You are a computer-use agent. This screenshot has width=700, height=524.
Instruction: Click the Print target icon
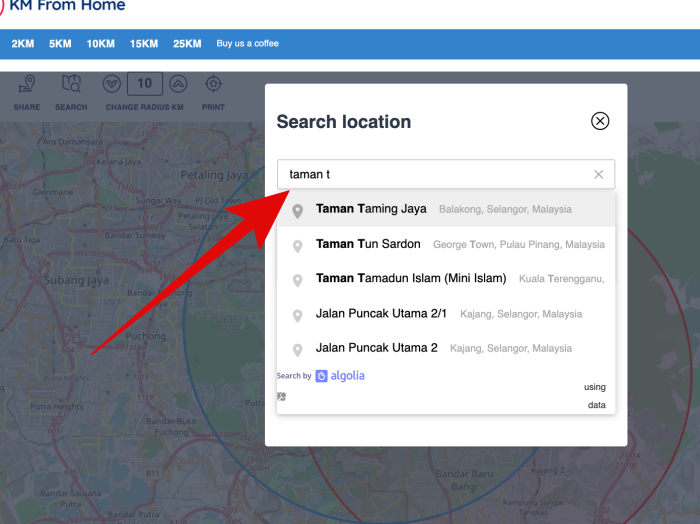pos(213,84)
